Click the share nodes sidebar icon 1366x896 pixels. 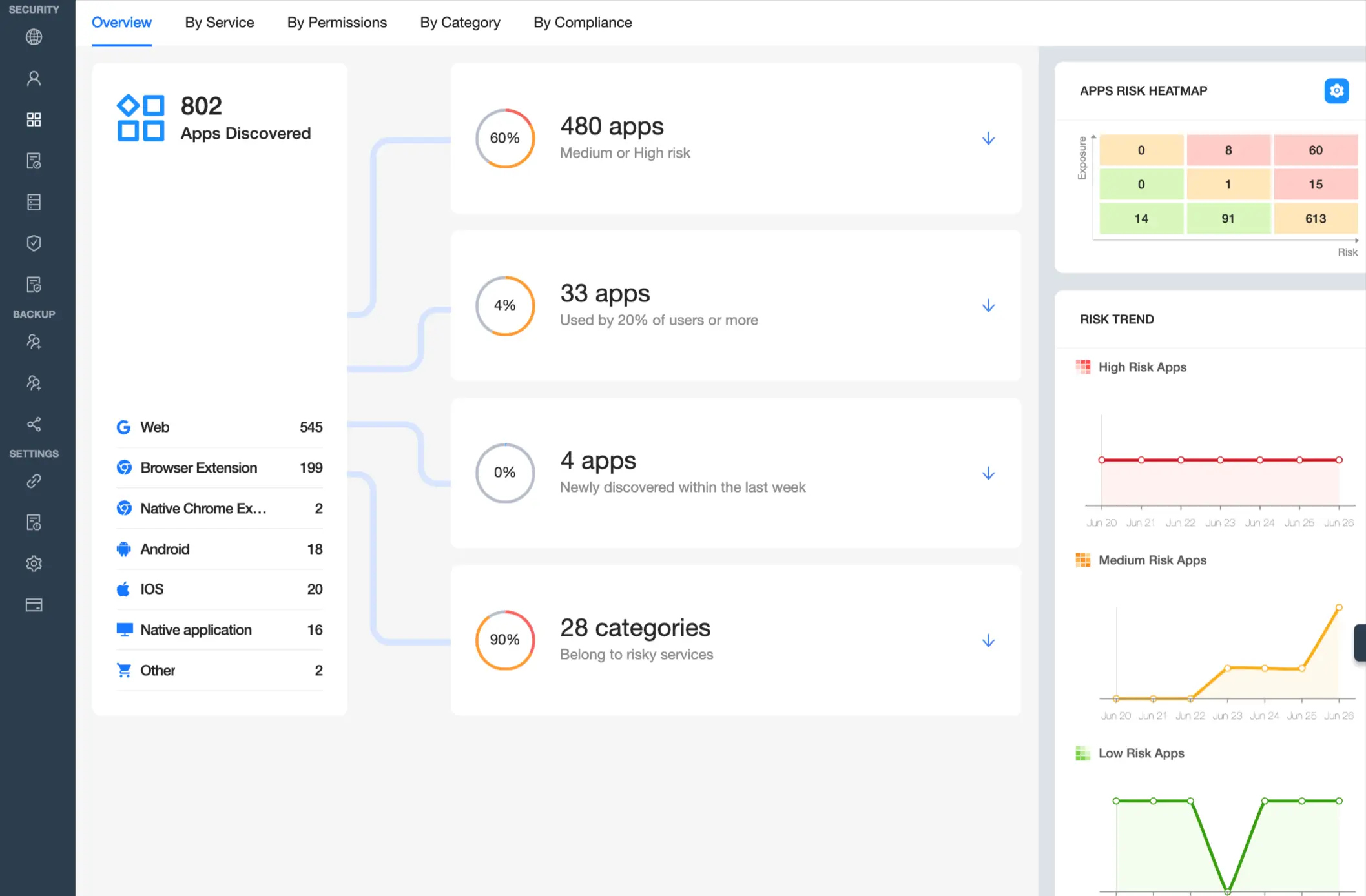click(x=34, y=424)
